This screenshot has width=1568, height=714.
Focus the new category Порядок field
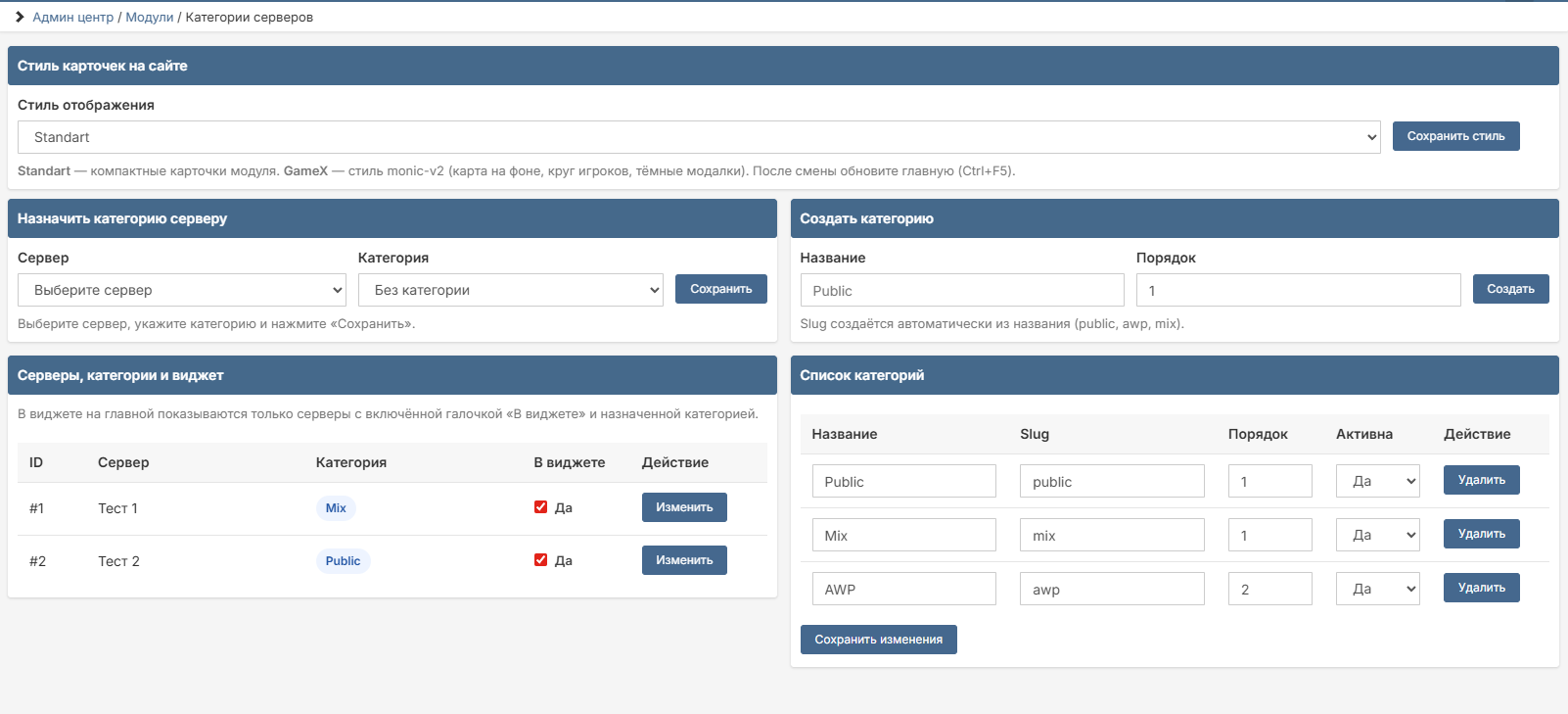coord(1299,290)
